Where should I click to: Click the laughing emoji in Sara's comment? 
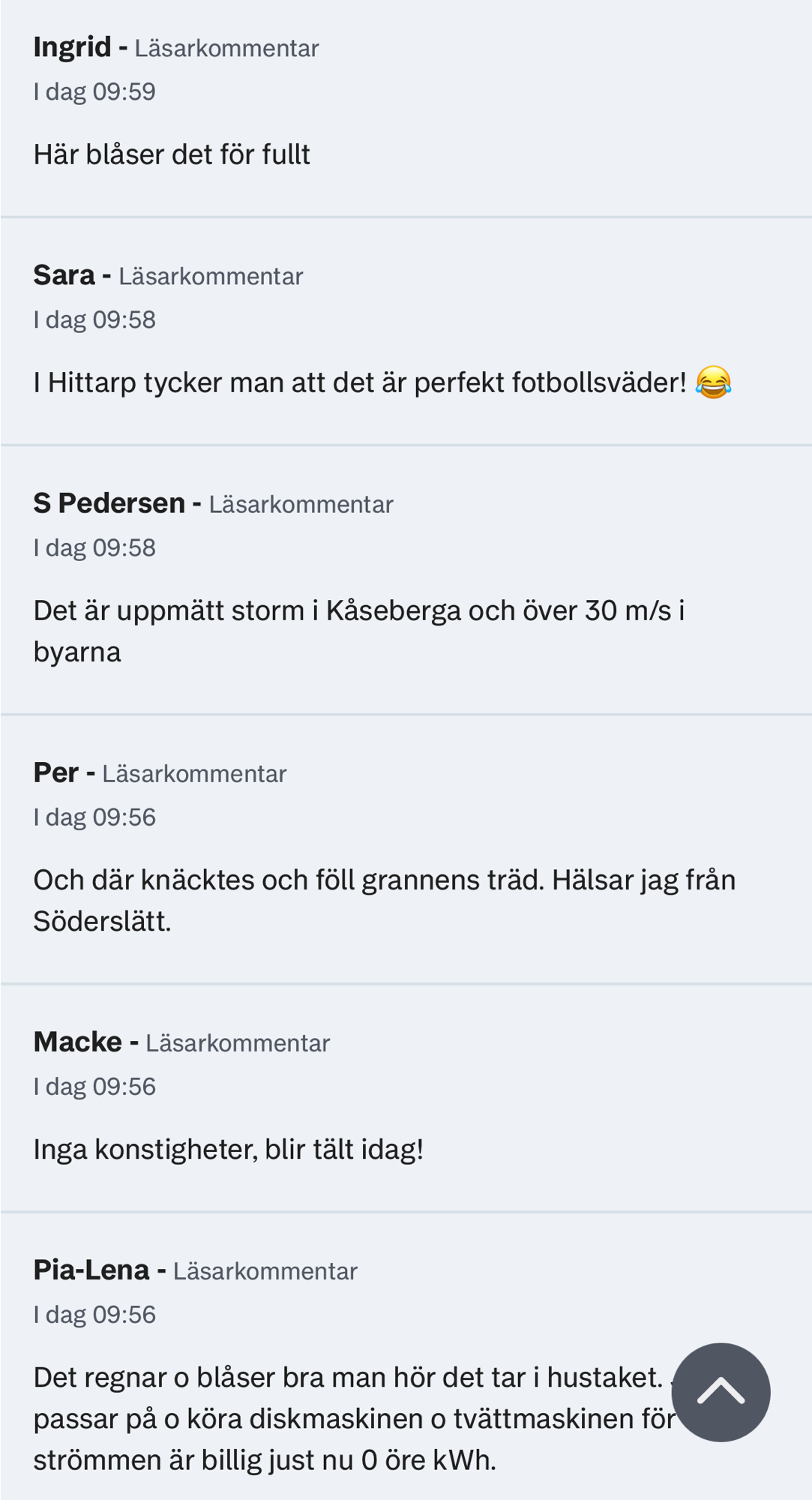[713, 382]
